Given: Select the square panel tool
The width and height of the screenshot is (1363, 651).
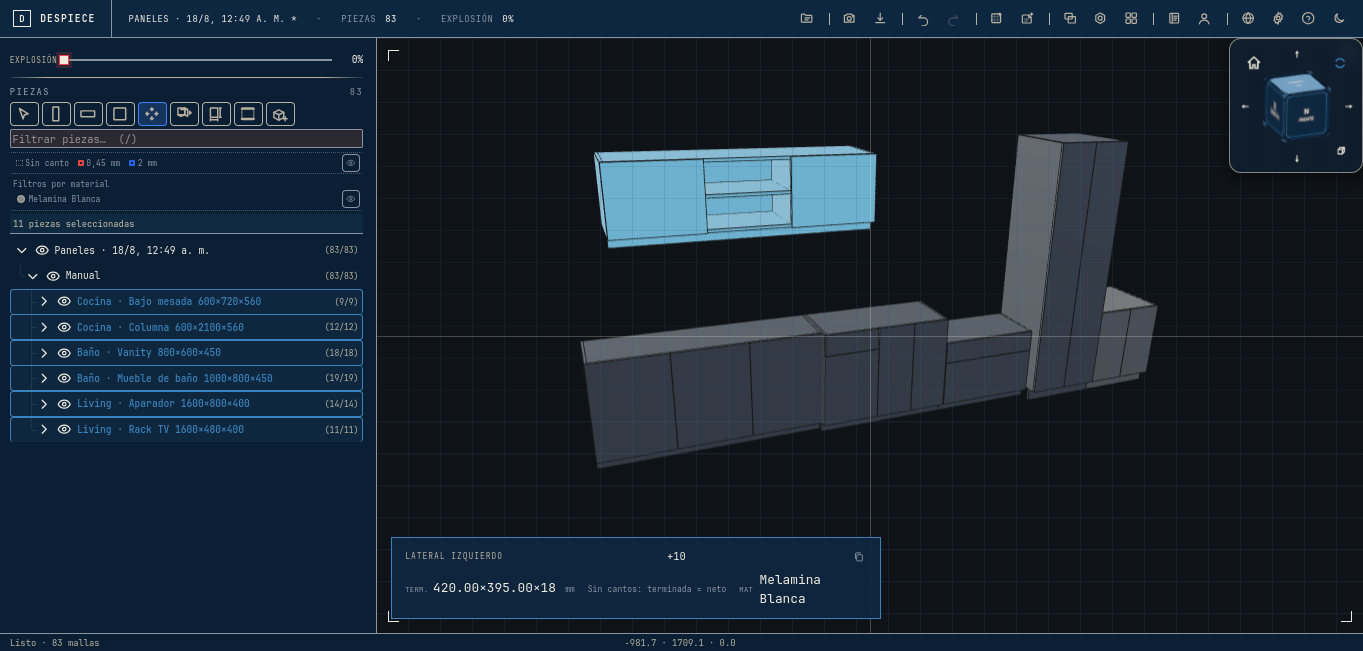Looking at the screenshot, I should pyautogui.click(x=120, y=114).
